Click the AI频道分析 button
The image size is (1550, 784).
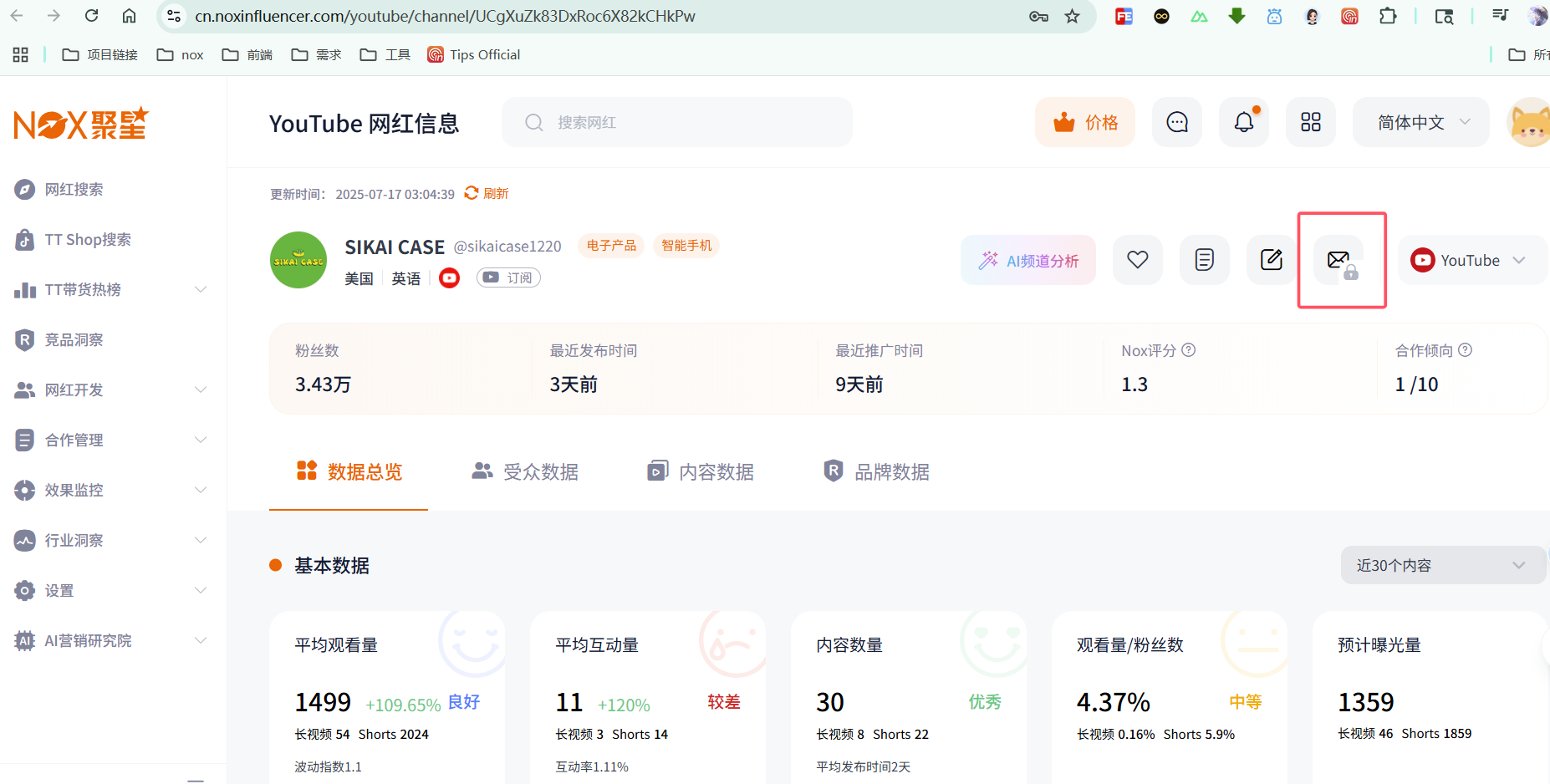click(1028, 260)
